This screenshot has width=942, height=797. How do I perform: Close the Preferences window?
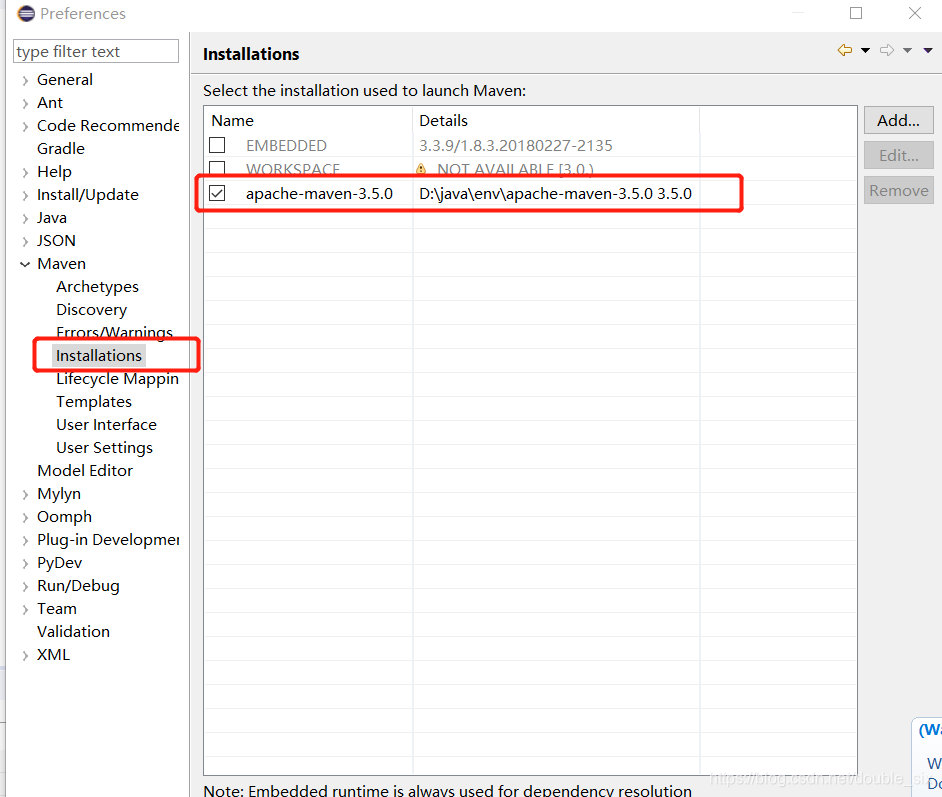pyautogui.click(x=914, y=13)
